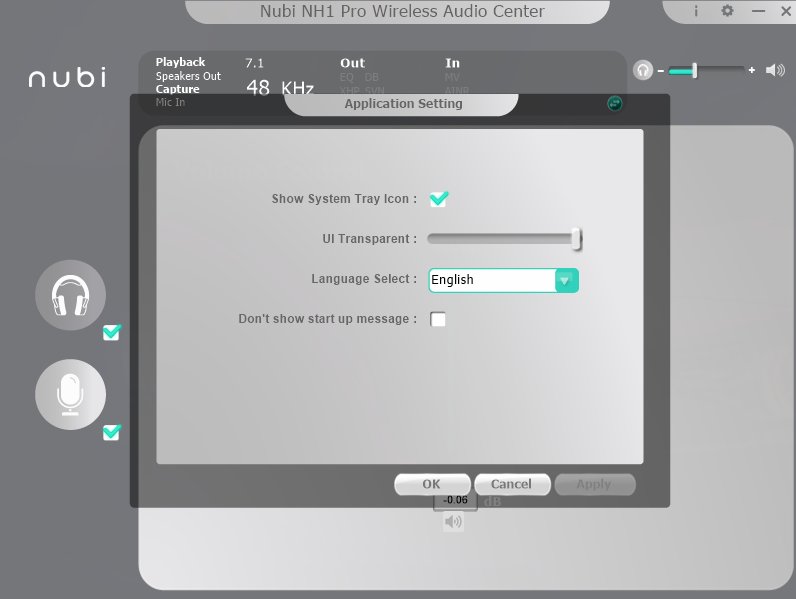This screenshot has height=599, width=796.
Task: Click the -0.06 dB value field
Action: point(455,501)
